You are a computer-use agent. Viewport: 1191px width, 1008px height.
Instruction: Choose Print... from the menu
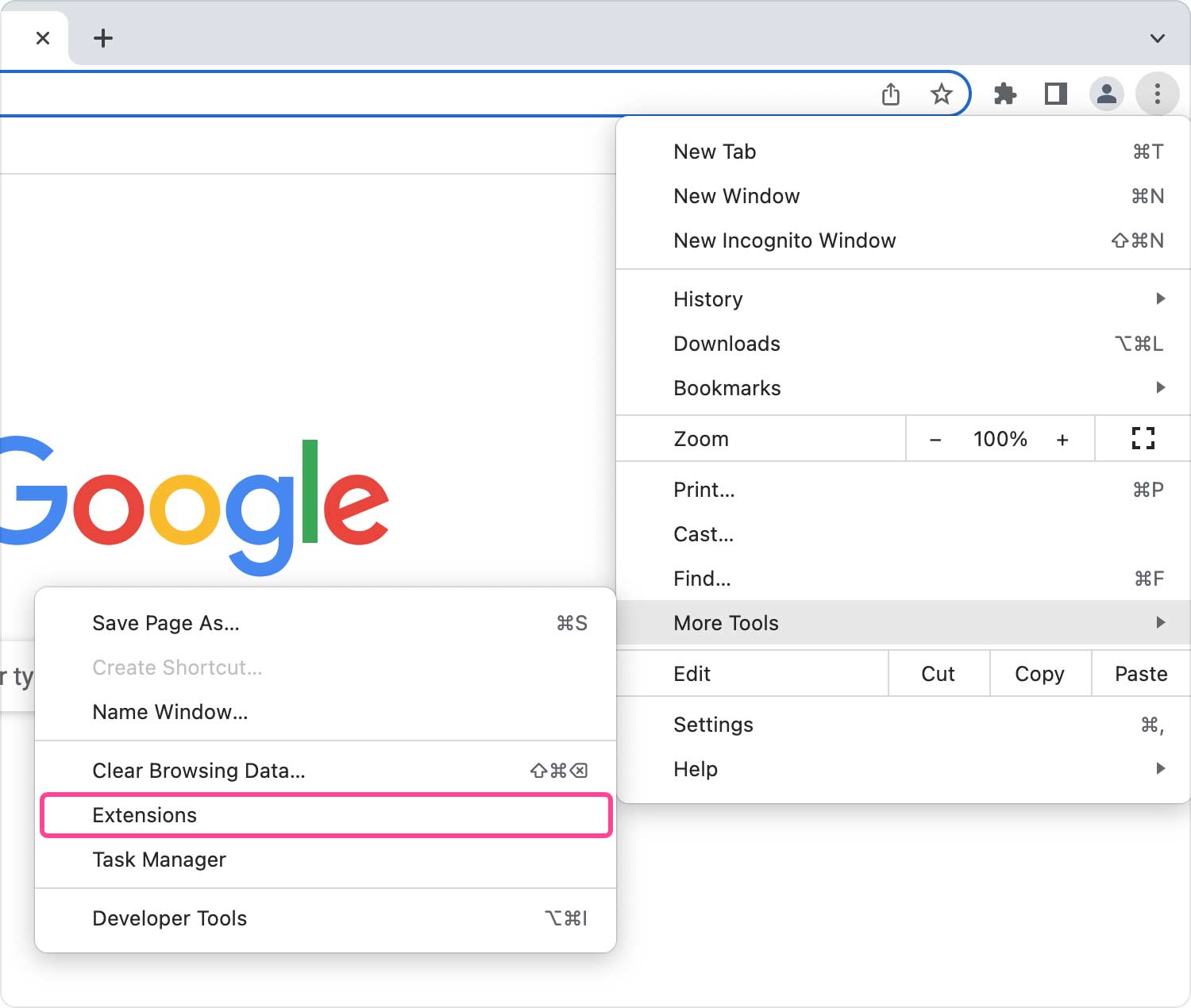tap(903, 490)
